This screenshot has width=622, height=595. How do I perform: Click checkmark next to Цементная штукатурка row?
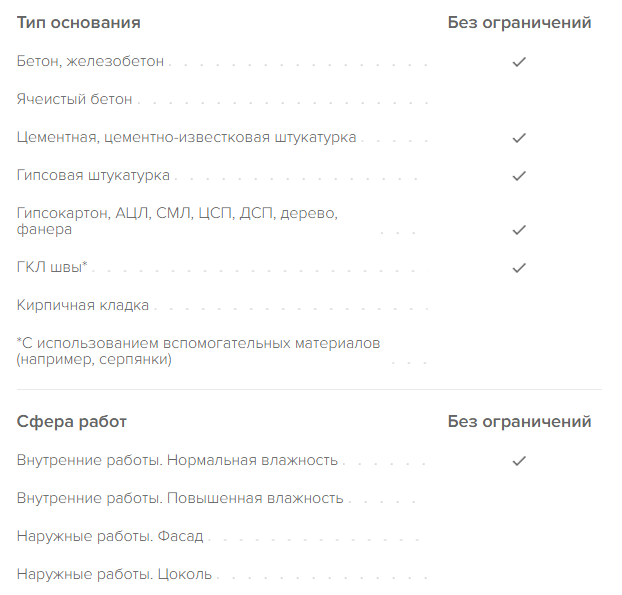519,137
